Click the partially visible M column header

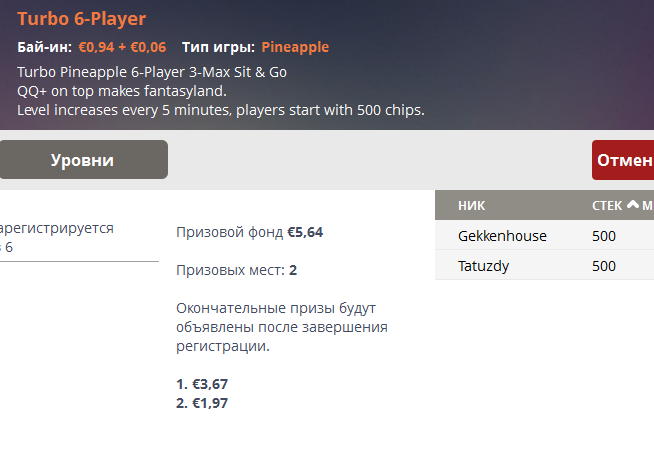pos(647,206)
